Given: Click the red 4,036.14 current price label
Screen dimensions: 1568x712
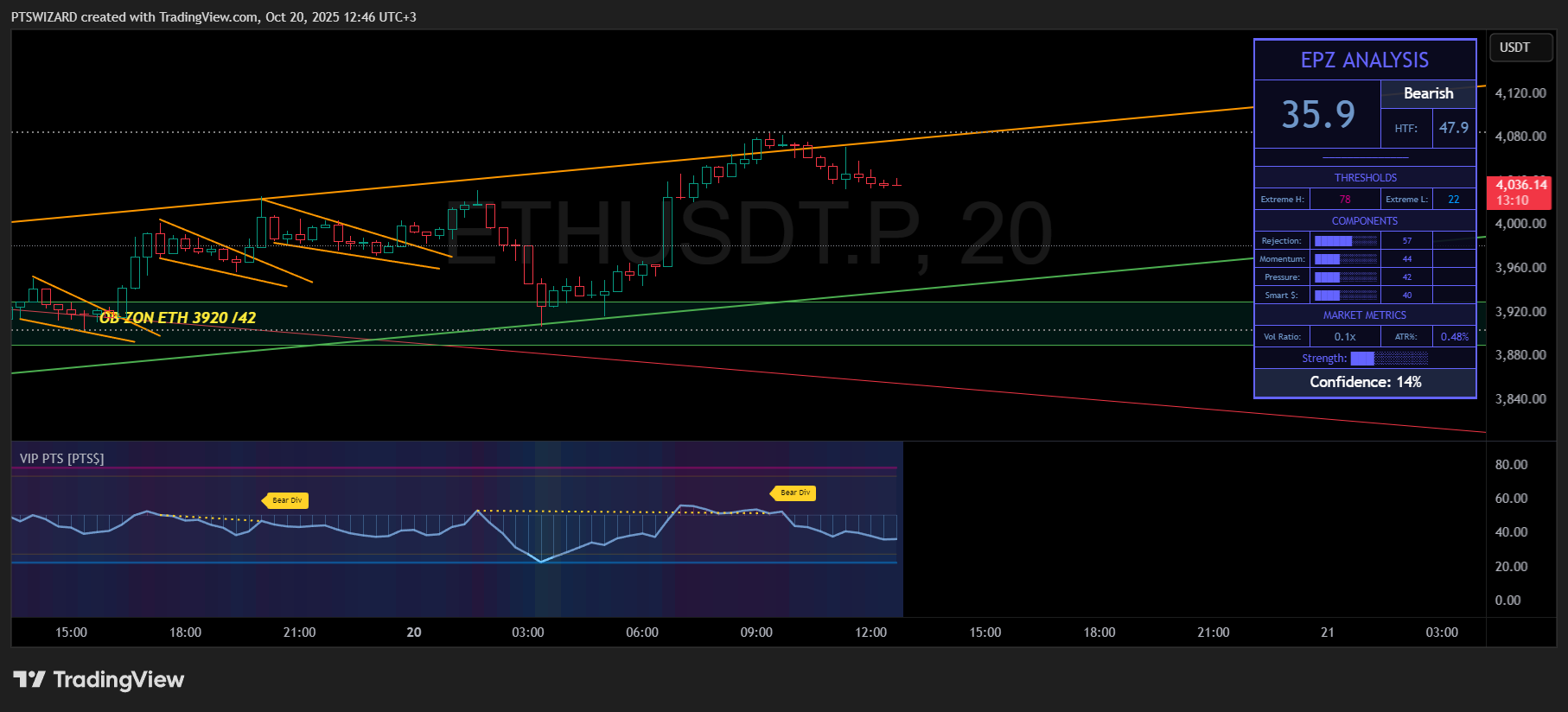Looking at the screenshot, I should tap(1519, 193).
